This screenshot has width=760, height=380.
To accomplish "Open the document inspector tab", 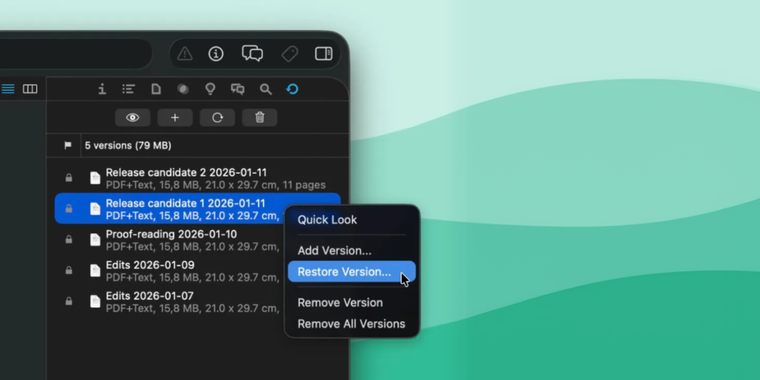I will (x=156, y=89).
